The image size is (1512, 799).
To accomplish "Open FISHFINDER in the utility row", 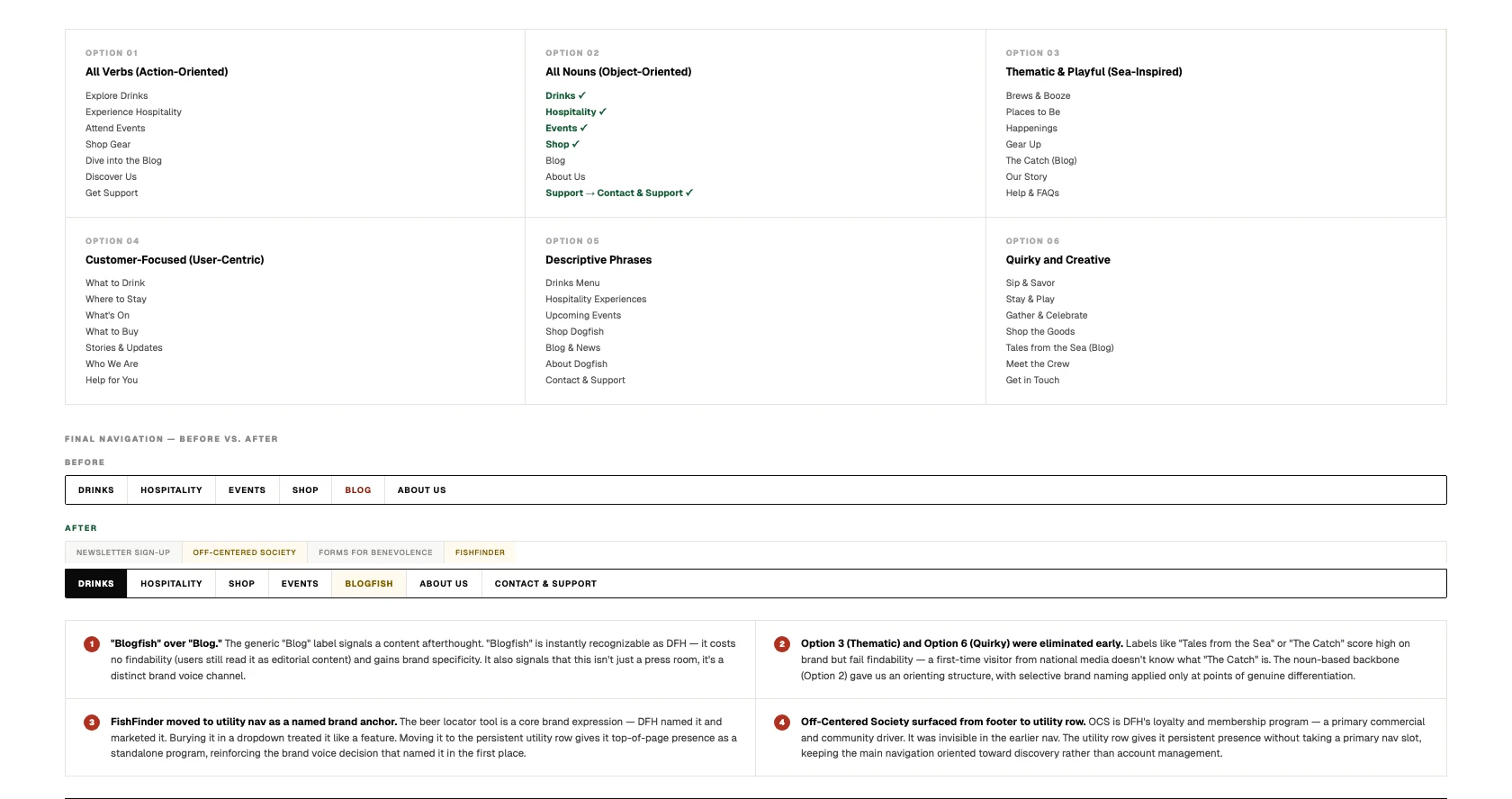I will pos(480,552).
